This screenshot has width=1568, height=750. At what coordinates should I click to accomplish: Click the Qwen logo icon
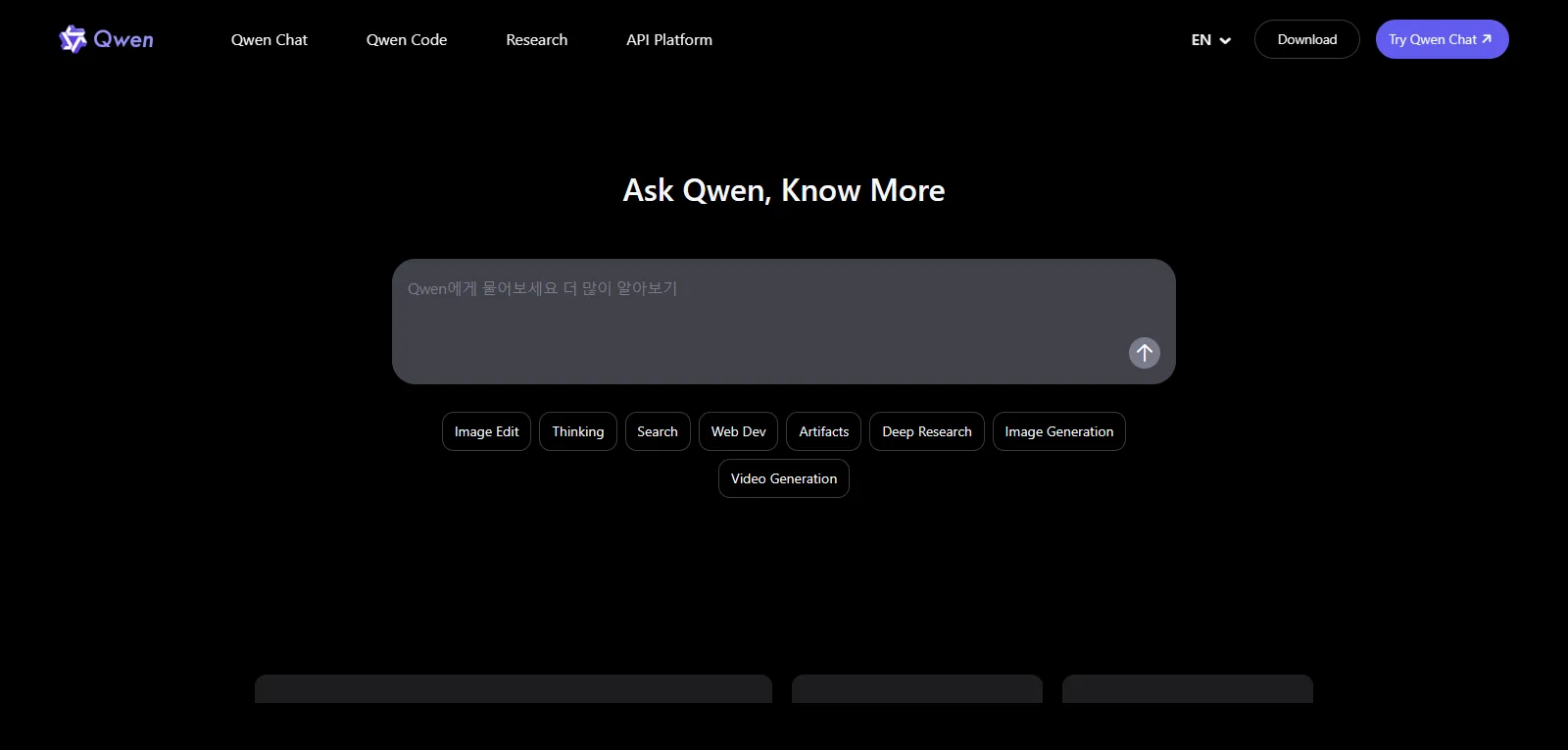tap(73, 39)
